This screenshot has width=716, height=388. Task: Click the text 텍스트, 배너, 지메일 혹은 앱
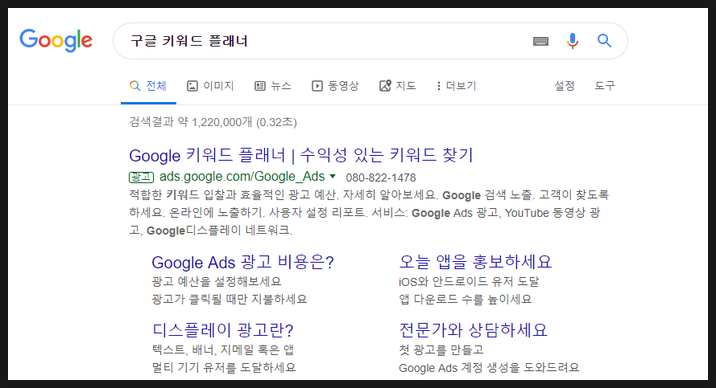click(x=223, y=350)
